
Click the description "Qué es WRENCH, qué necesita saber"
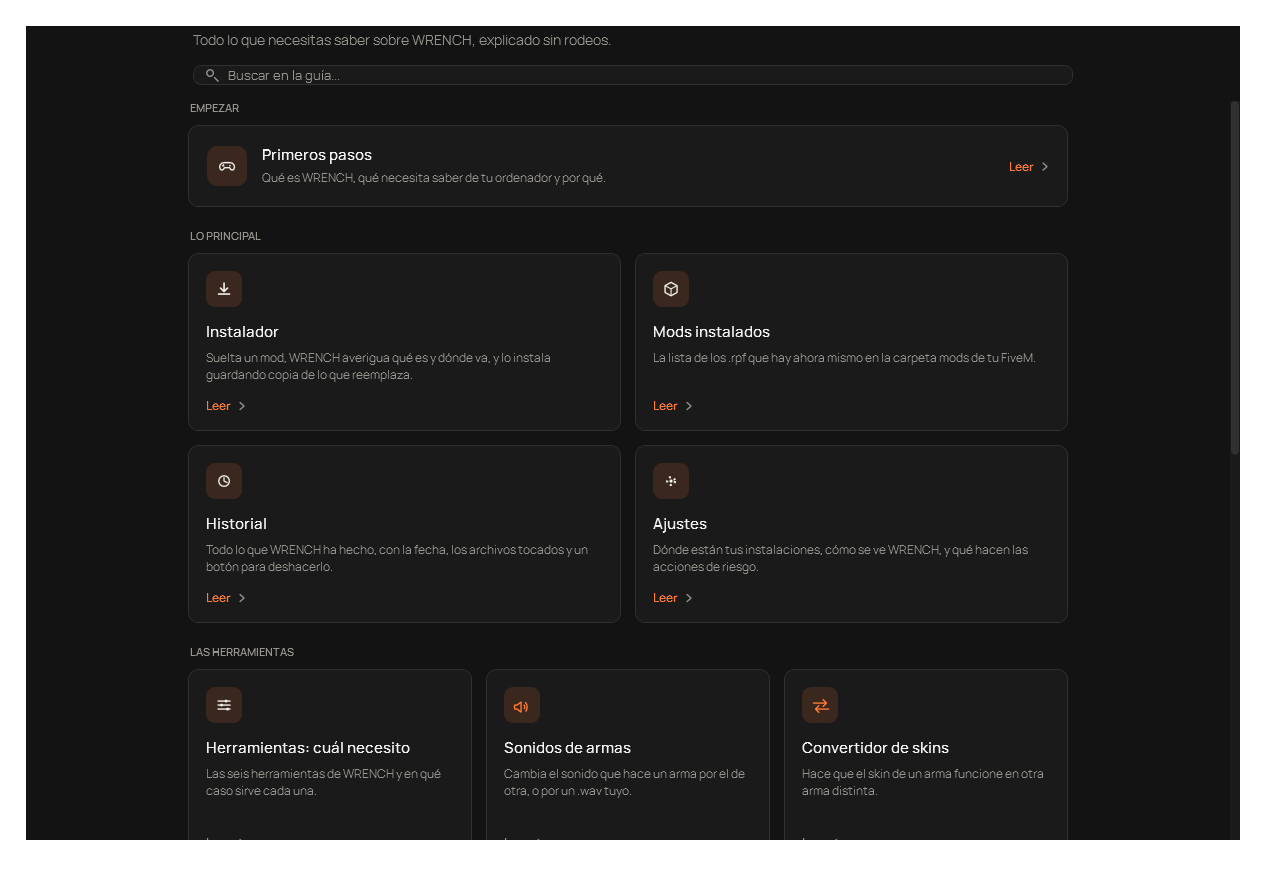point(434,178)
